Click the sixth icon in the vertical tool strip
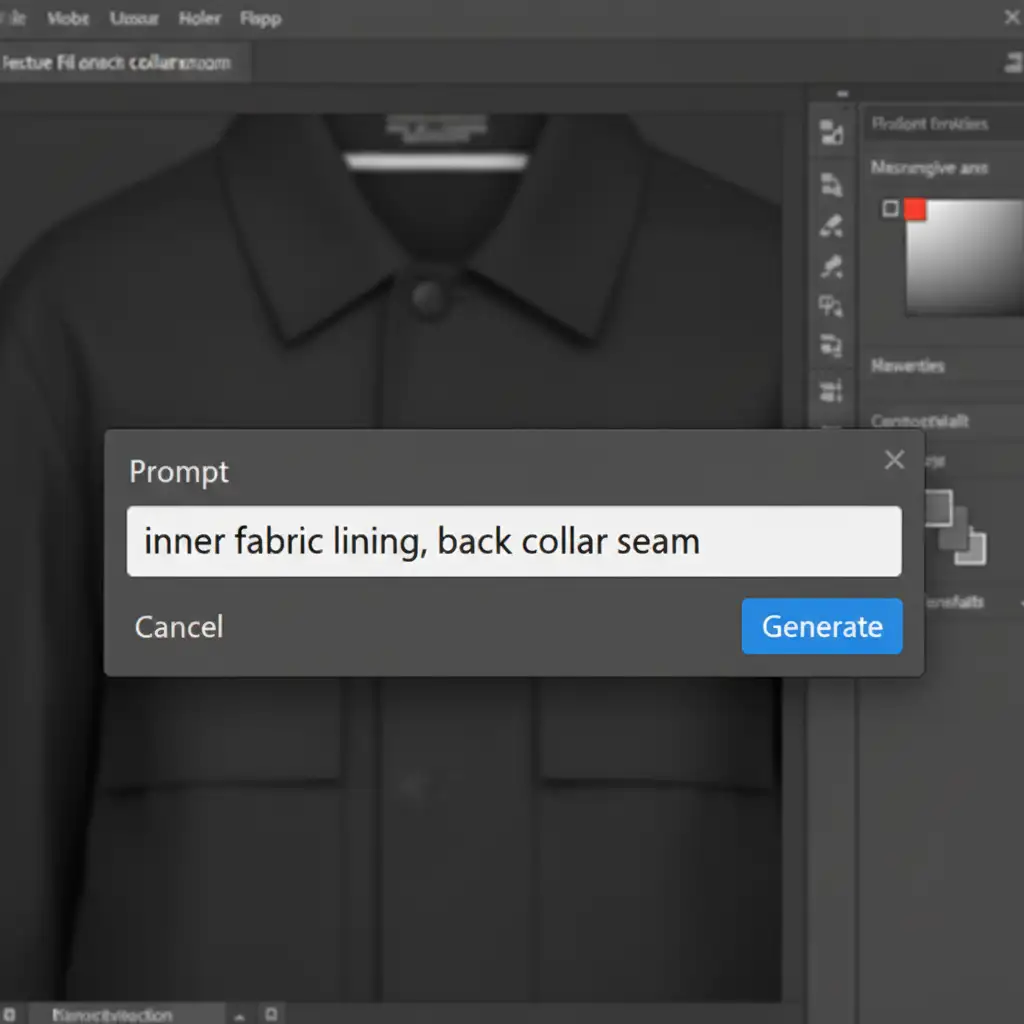 (831, 347)
